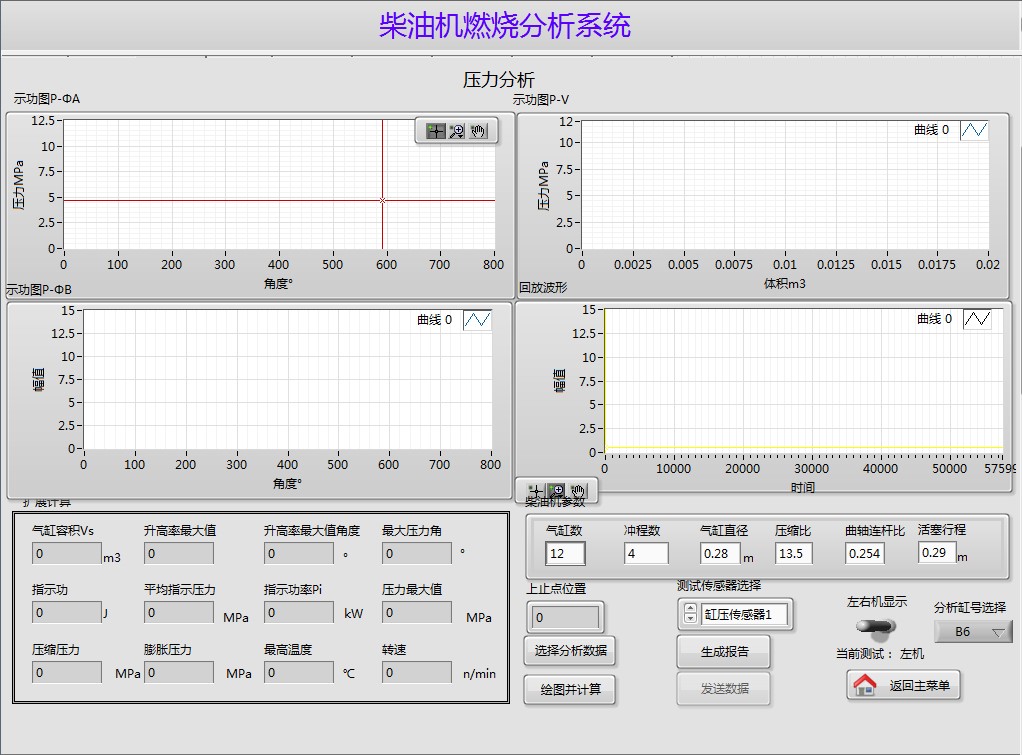Click the 气缸数 input field showing 12
The width and height of the screenshot is (1022, 755).
(x=565, y=554)
